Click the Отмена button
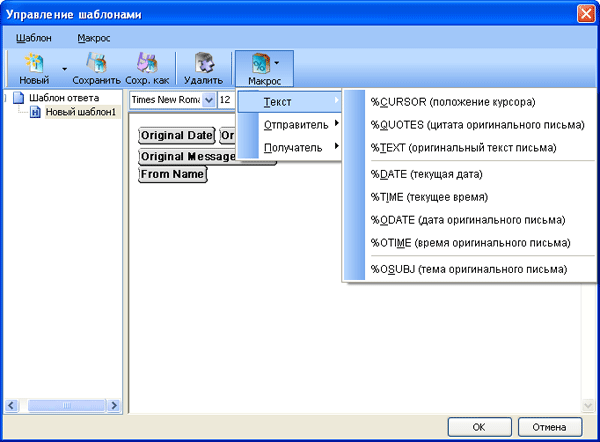This screenshot has height=442, width=600. (x=549, y=427)
